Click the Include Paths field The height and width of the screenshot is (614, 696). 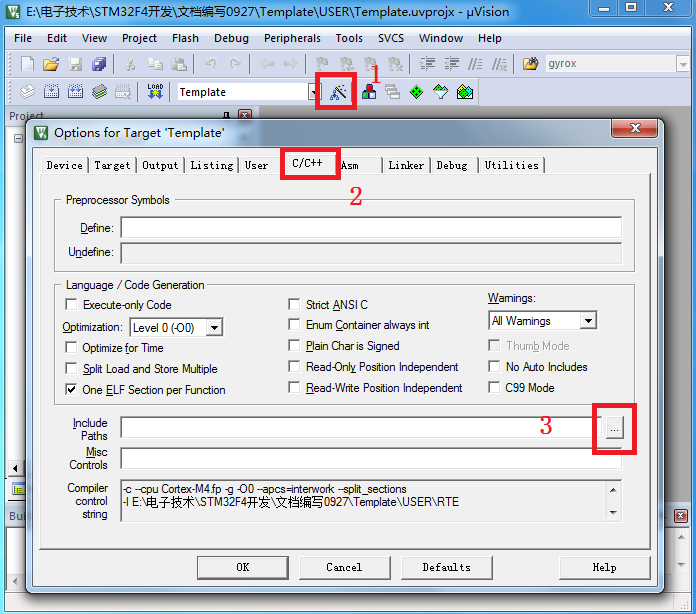361,428
